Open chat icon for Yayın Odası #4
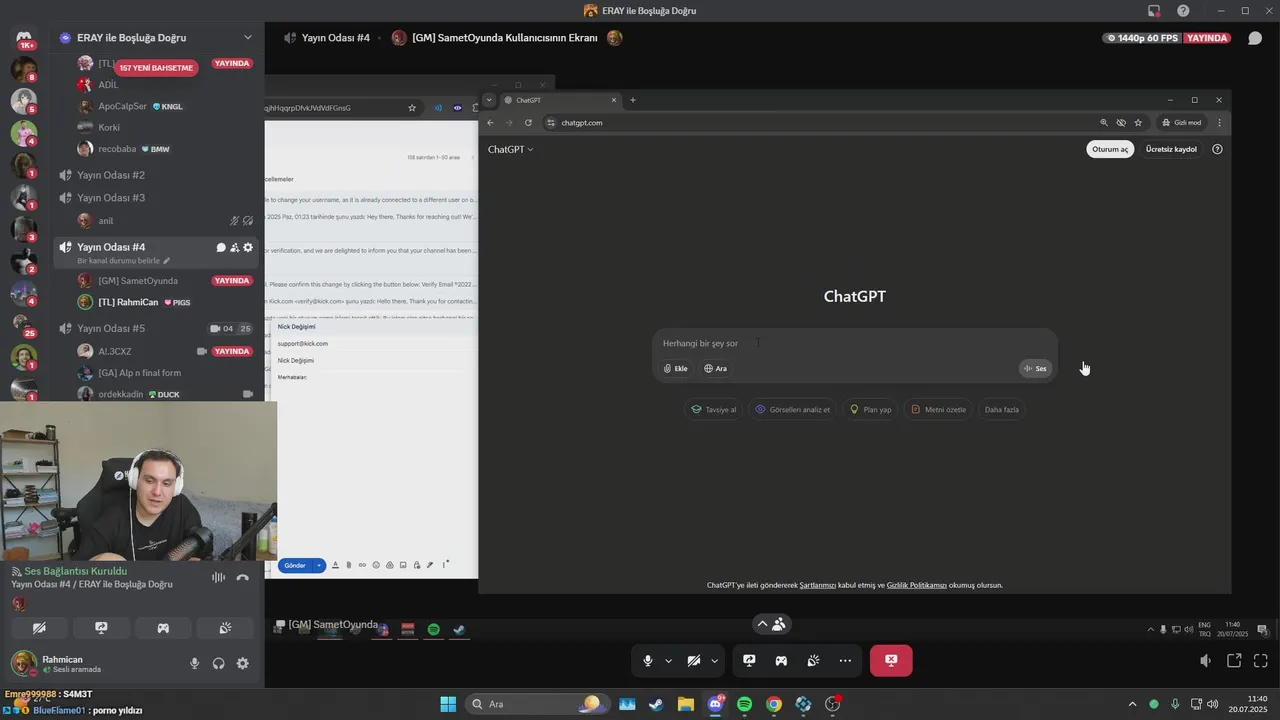 tap(221, 247)
